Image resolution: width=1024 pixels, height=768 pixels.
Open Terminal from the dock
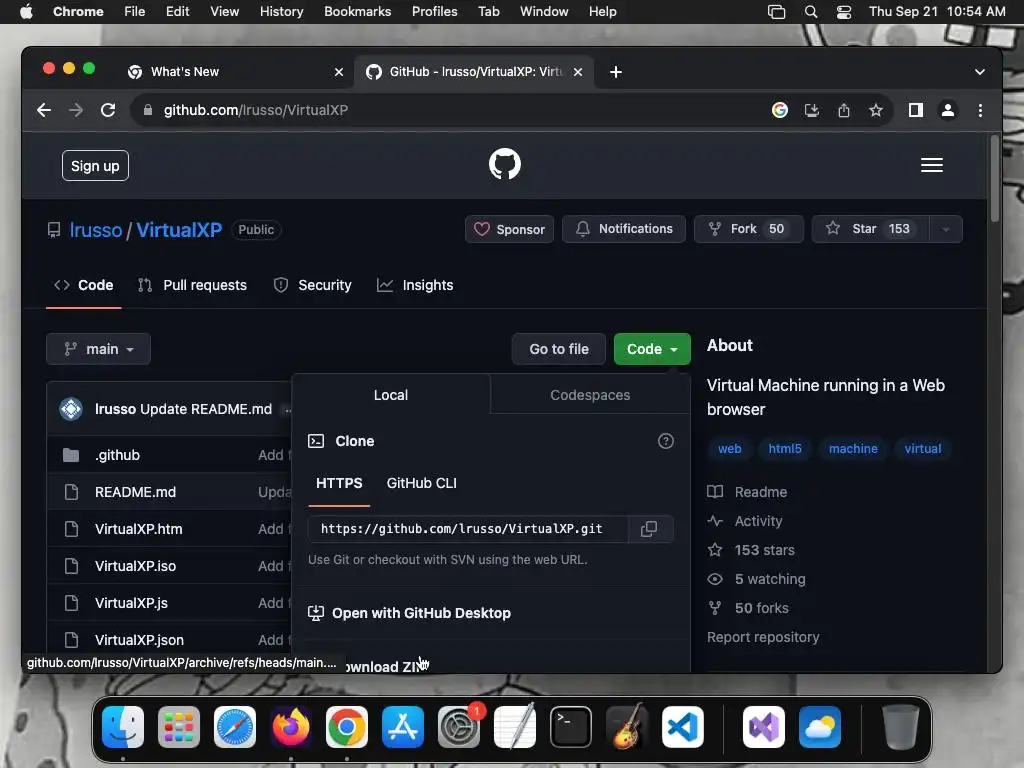click(x=571, y=727)
